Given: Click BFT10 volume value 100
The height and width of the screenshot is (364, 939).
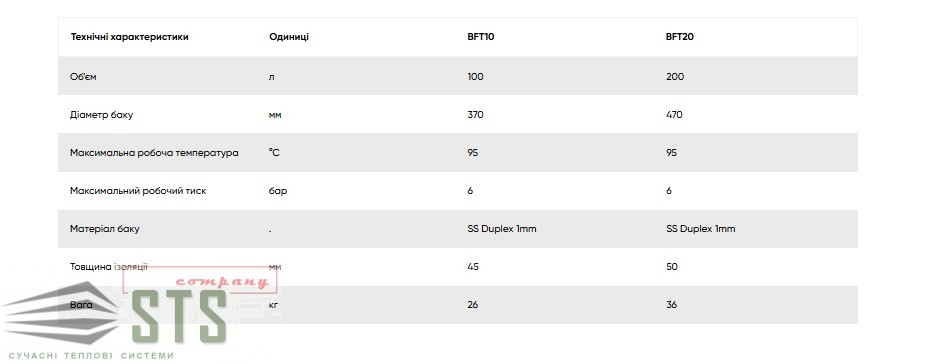Looking at the screenshot, I should (475, 77).
